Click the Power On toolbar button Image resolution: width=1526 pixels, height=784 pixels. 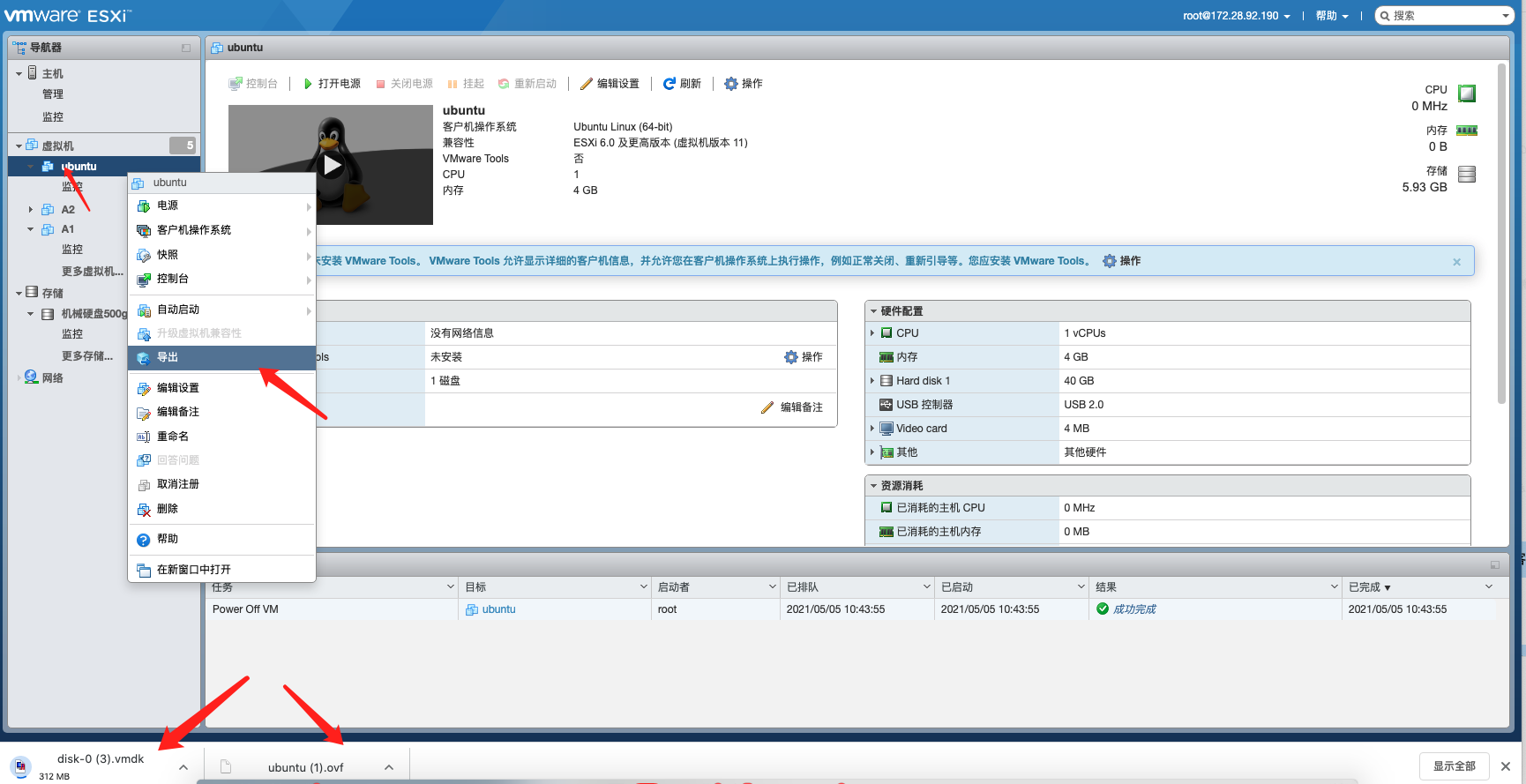pos(332,84)
